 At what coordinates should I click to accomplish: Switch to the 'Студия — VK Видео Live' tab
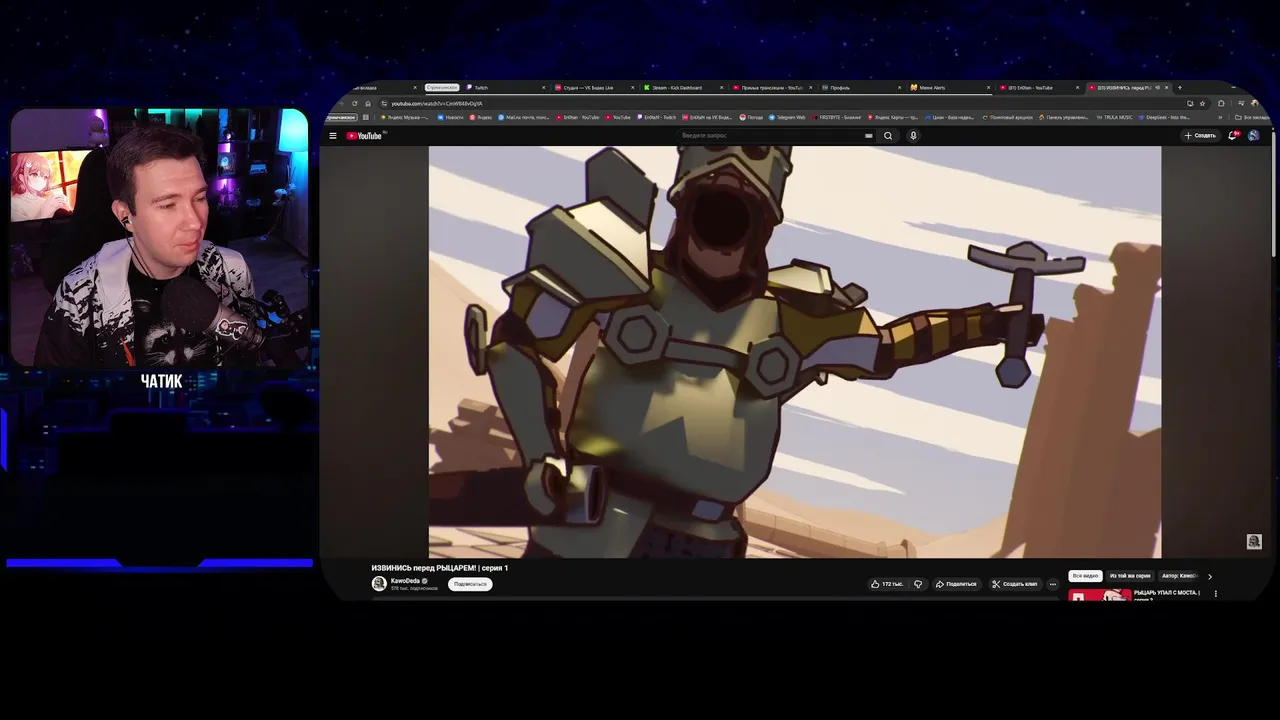coord(592,87)
